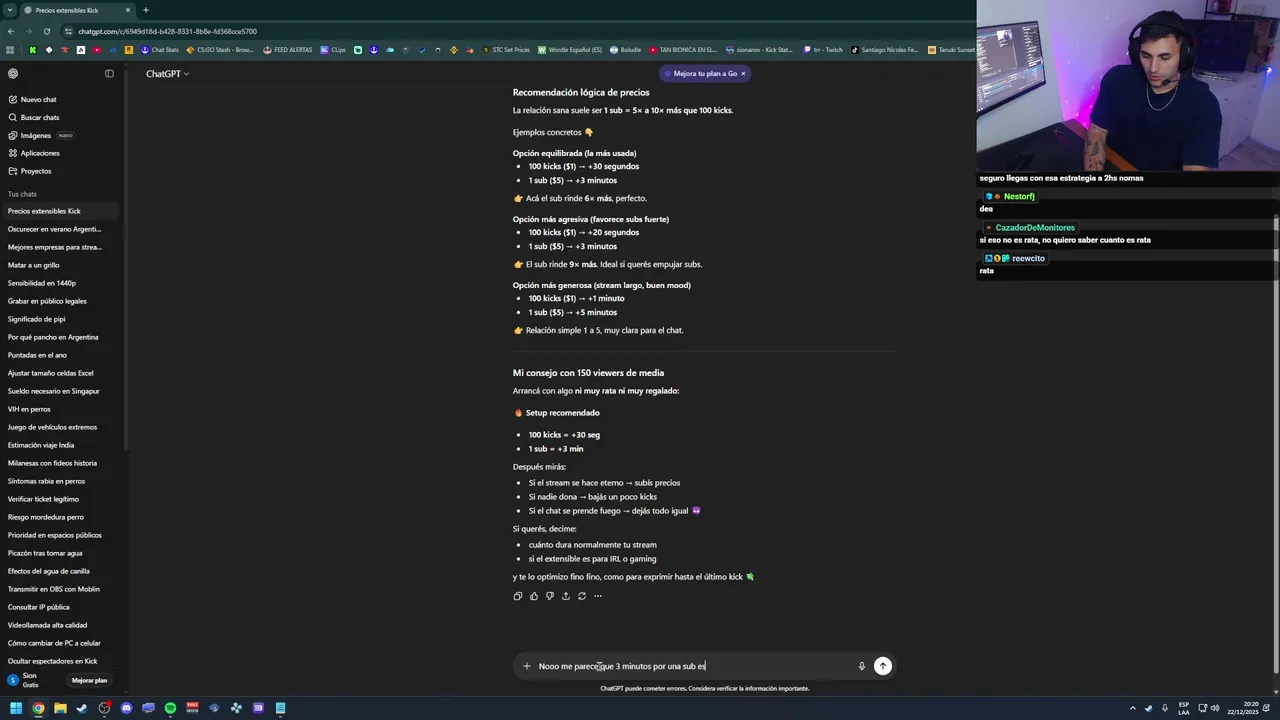
Task: Click username CazadorDeMonitores in chat overlay
Action: coord(1035,228)
